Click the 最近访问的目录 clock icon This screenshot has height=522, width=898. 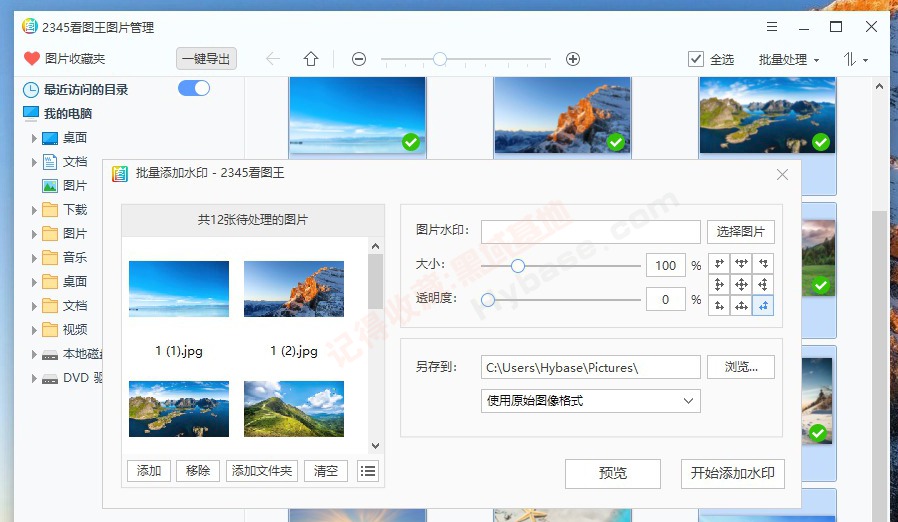[30, 90]
